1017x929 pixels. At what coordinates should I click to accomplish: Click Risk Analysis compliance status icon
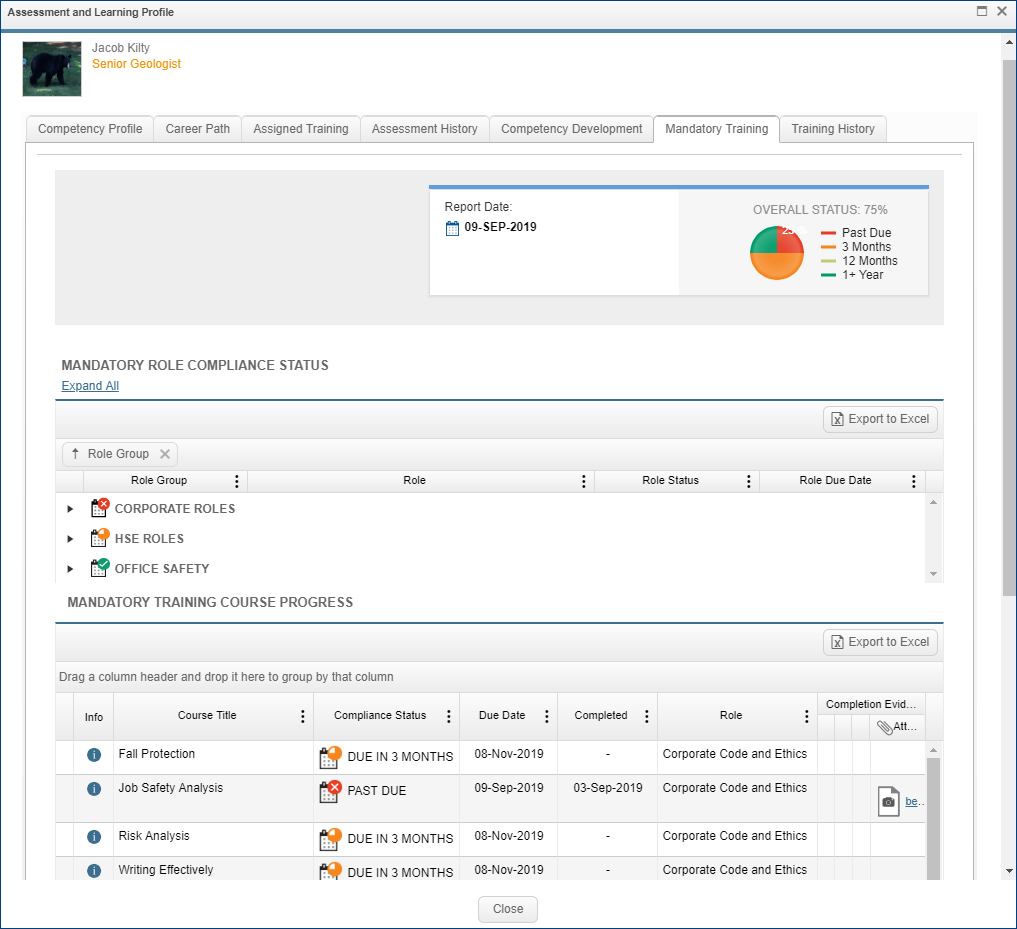[330, 839]
